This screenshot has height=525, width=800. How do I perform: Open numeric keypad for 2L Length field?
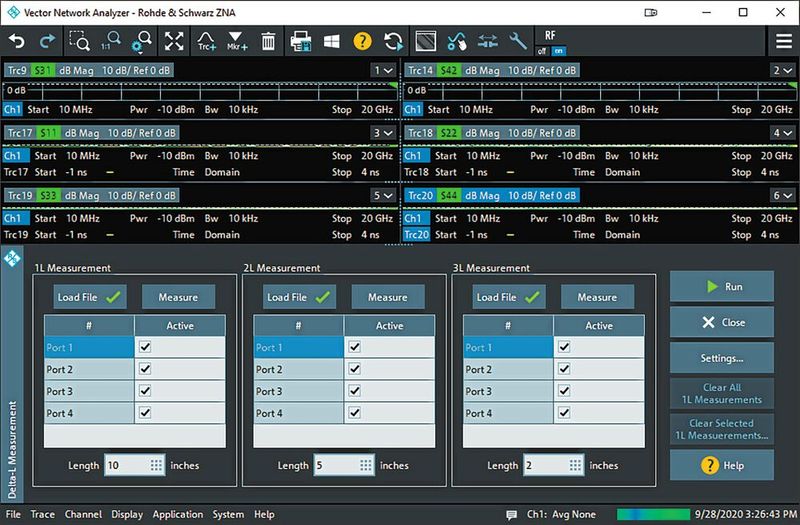tap(366, 465)
